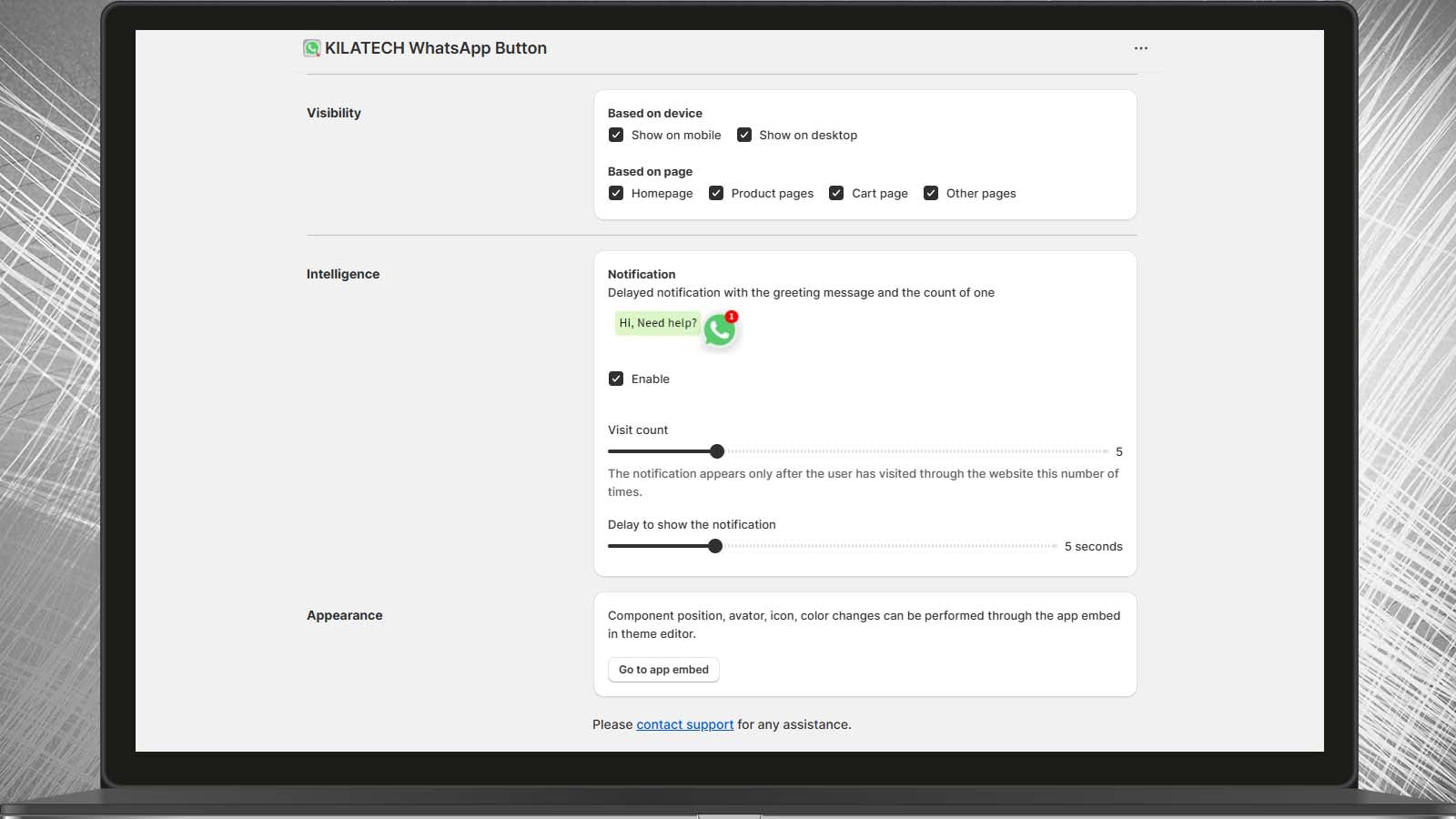Screen dimensions: 1456x819
Task: Click the KILATECH WhatsApp Button page title
Action: pyautogui.click(x=436, y=48)
